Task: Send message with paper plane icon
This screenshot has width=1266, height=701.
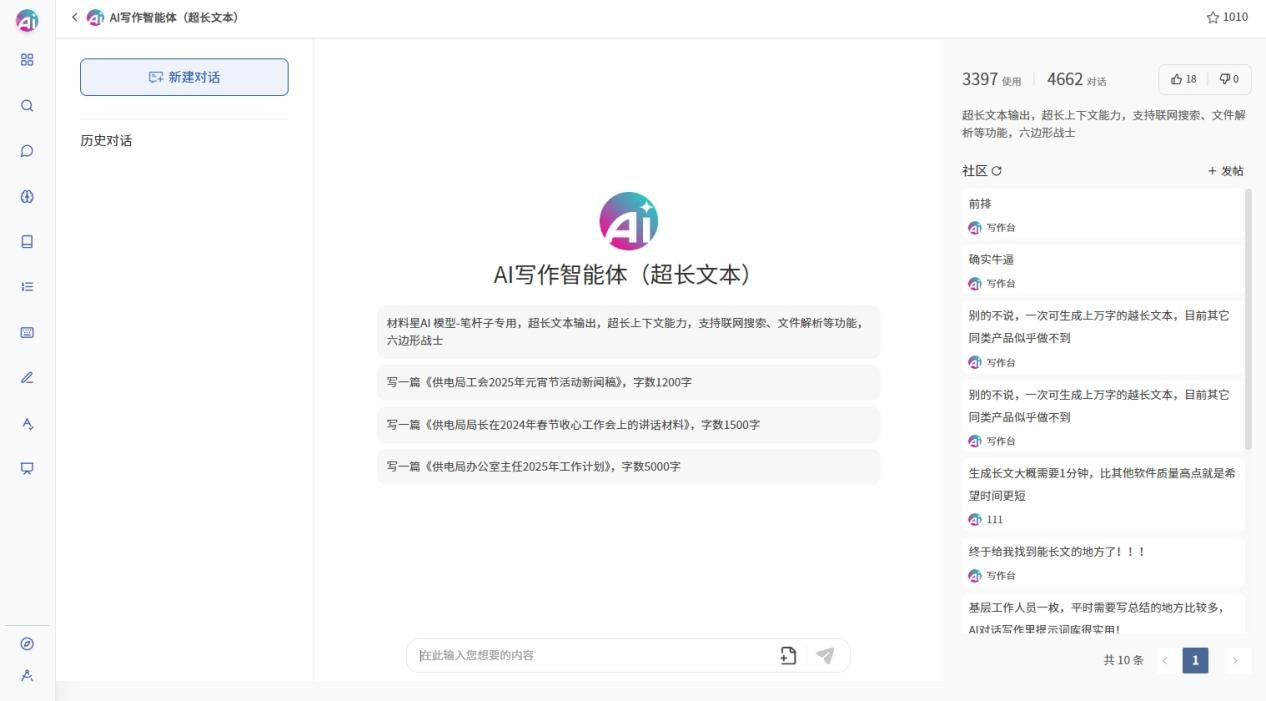Action: pyautogui.click(x=825, y=655)
